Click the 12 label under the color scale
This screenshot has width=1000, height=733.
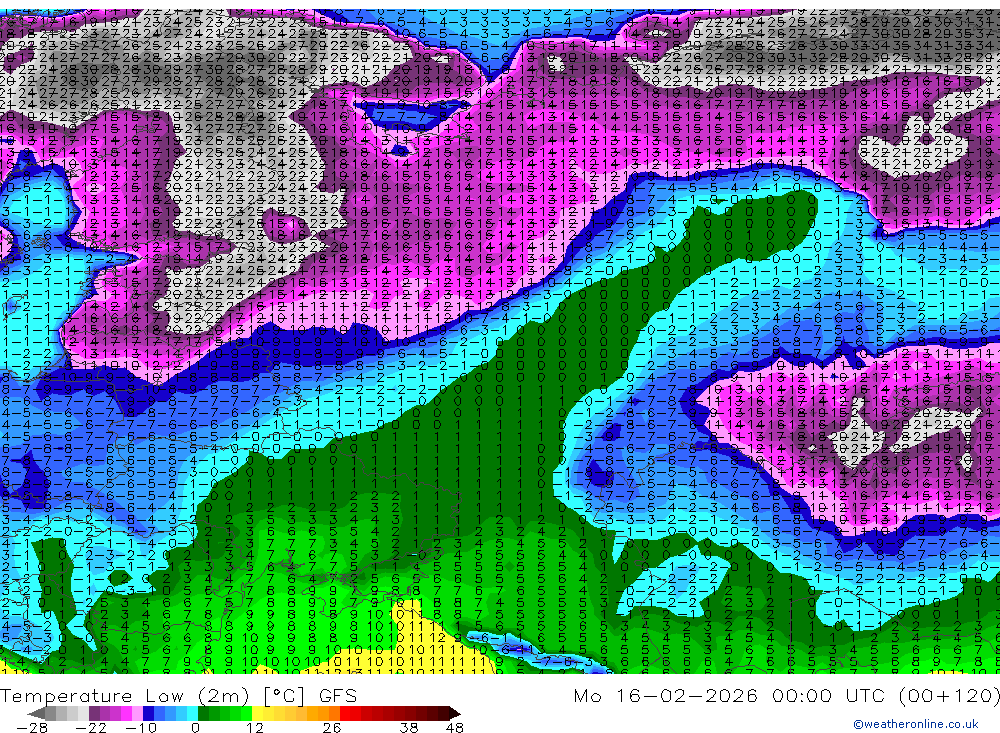[255, 727]
